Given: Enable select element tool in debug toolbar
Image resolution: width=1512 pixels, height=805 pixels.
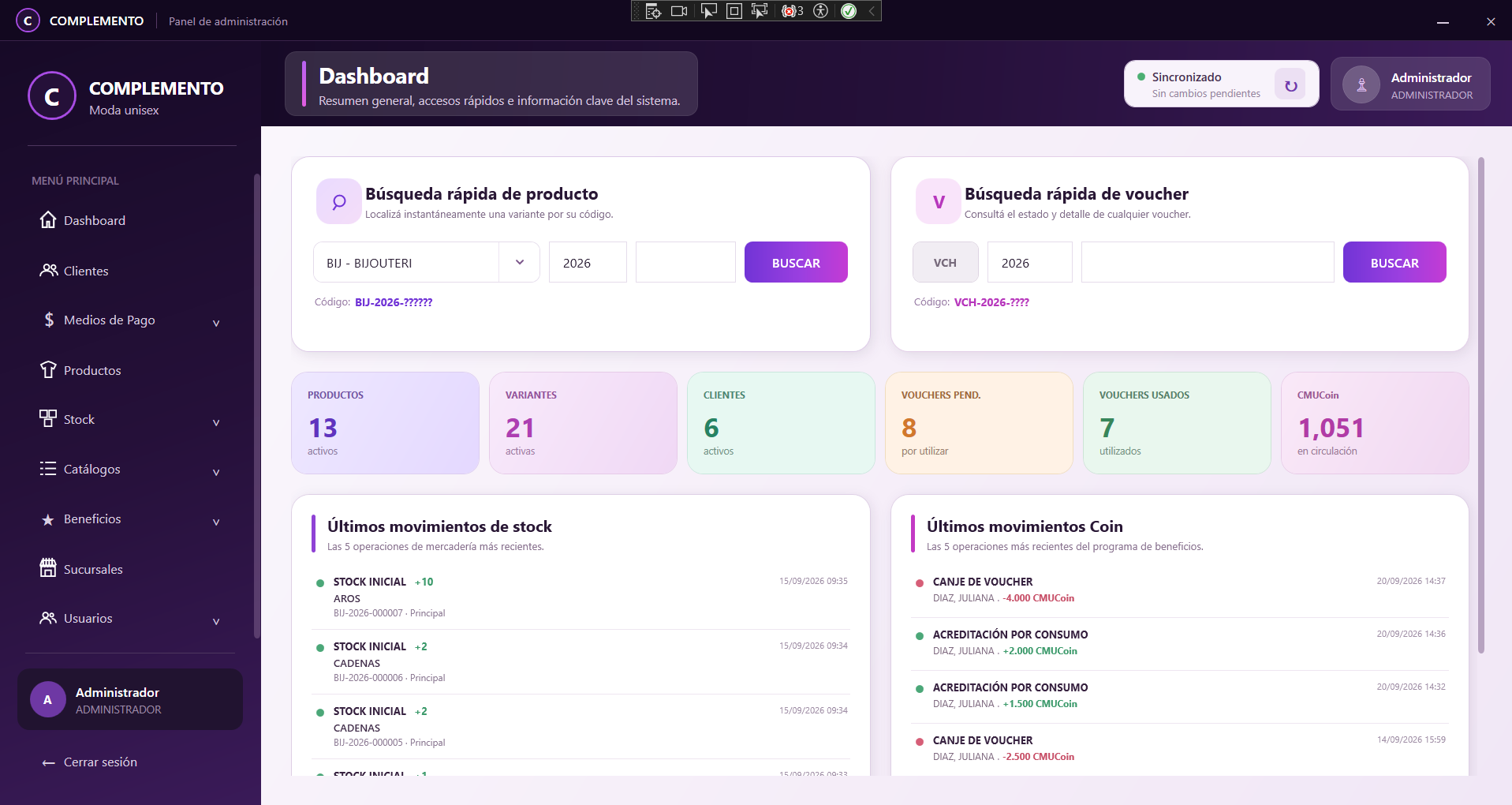Looking at the screenshot, I should 708,11.
